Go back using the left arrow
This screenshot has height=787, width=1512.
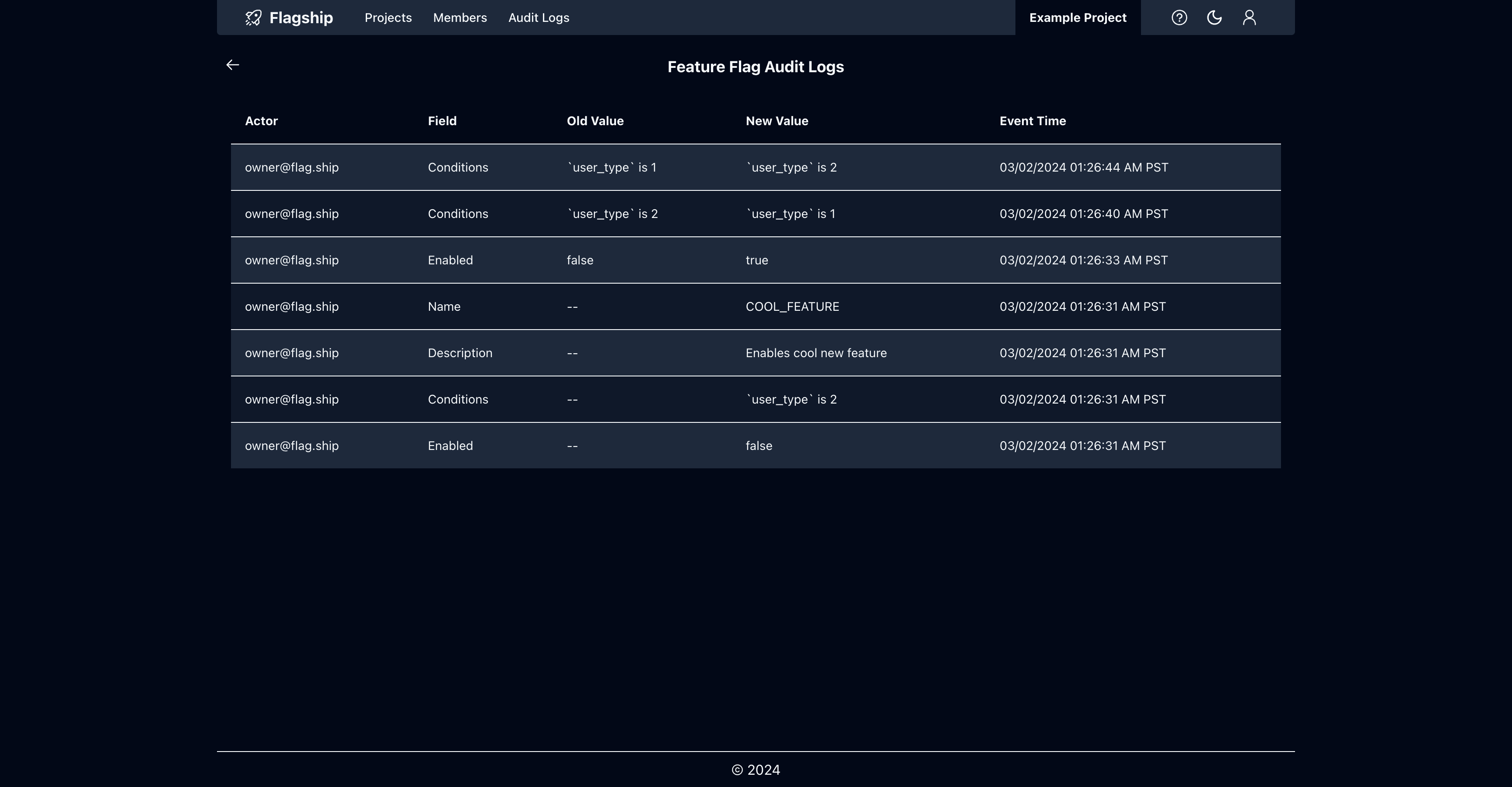(232, 65)
